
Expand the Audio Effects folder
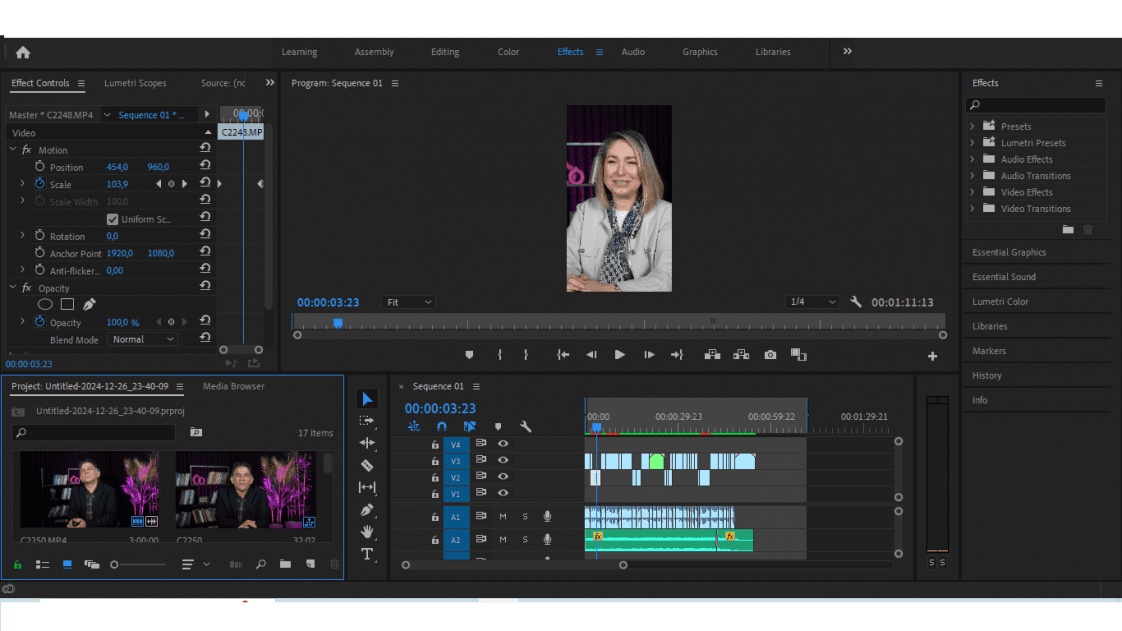click(x=972, y=160)
